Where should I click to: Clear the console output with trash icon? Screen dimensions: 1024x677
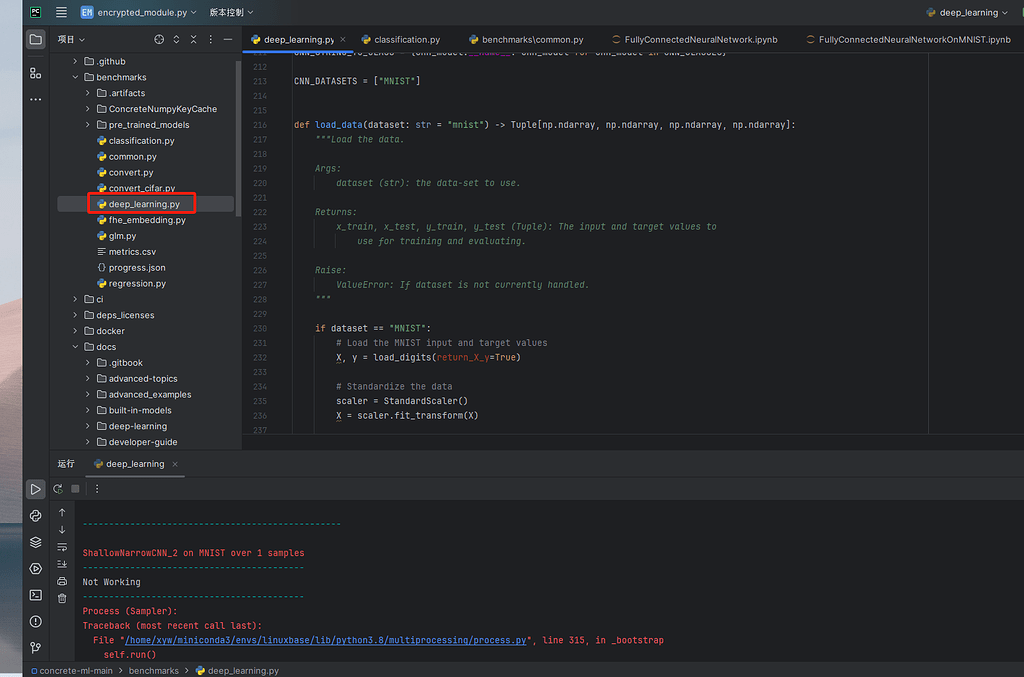(62, 598)
